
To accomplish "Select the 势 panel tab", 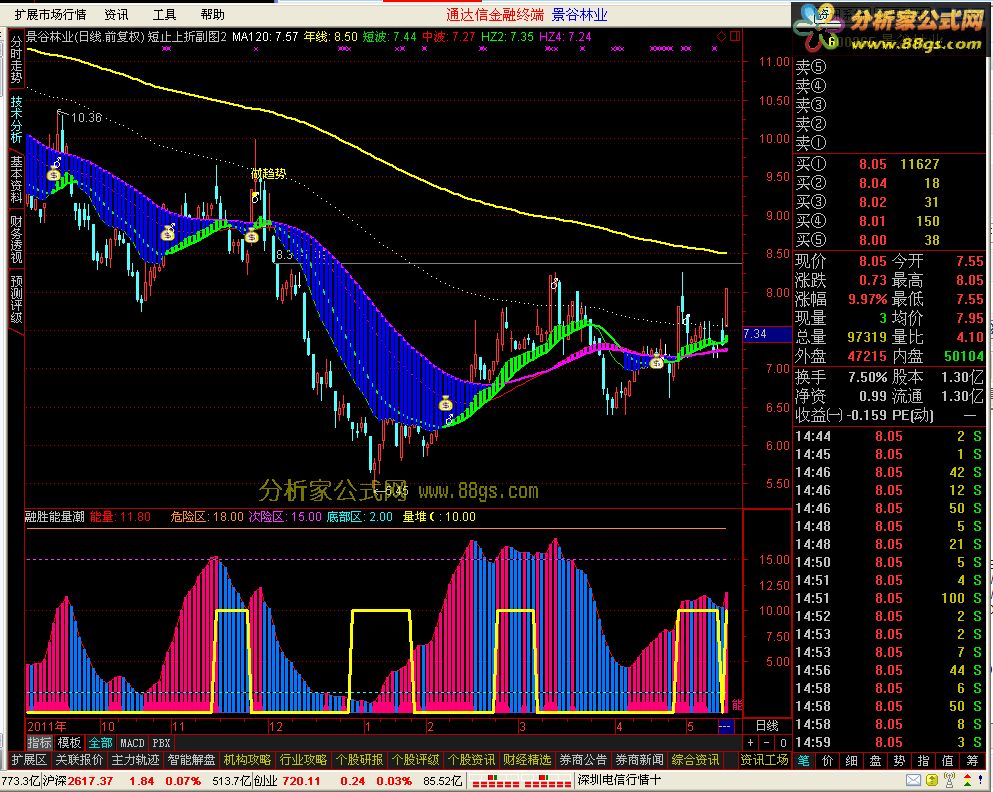I will [899, 760].
